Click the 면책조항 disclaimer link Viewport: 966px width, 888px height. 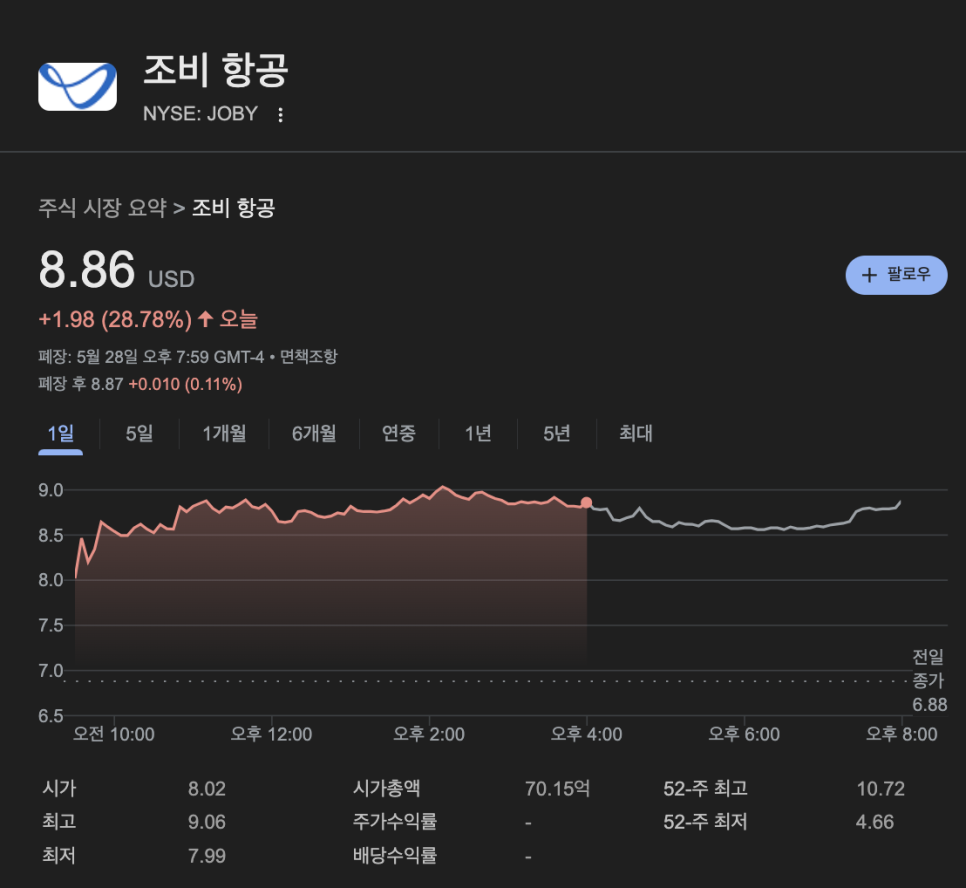click(309, 357)
